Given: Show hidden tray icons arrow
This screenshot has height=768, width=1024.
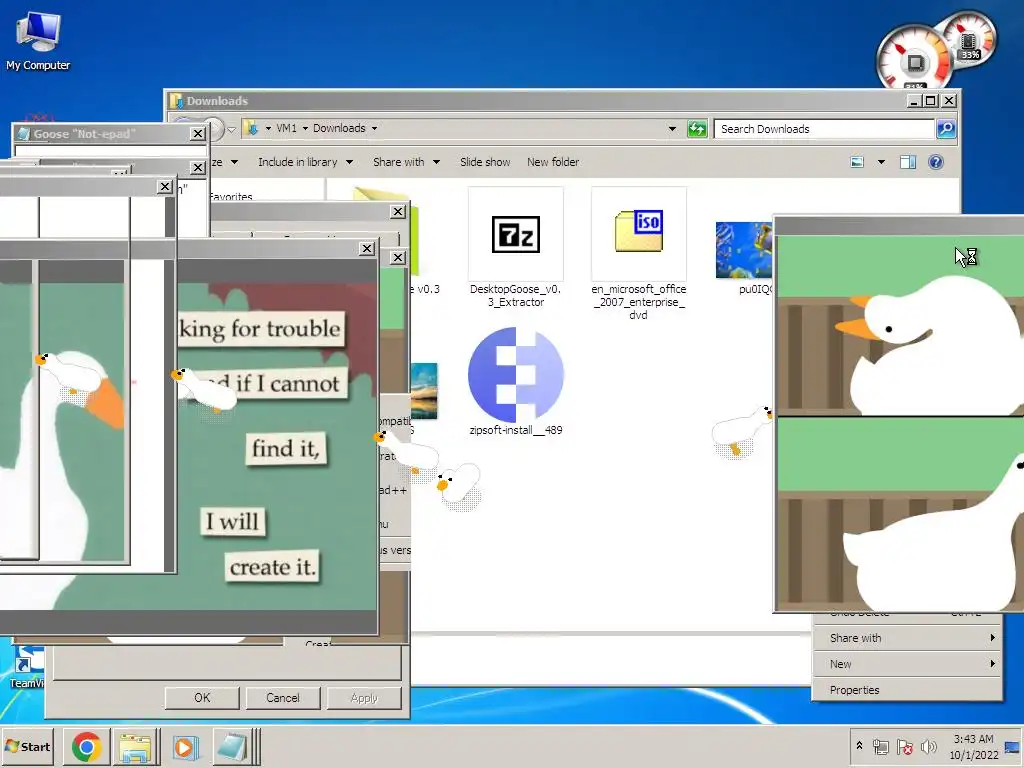Looking at the screenshot, I should coord(859,746).
